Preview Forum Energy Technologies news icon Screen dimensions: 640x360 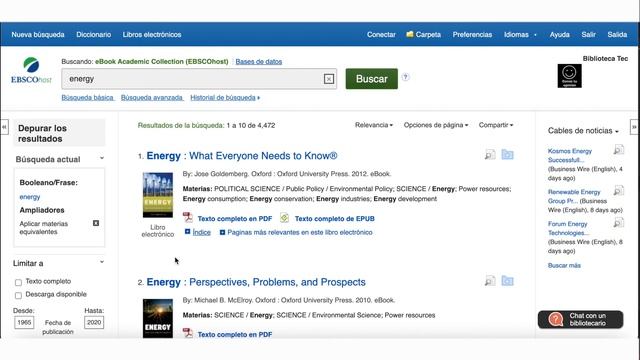[x=618, y=223]
